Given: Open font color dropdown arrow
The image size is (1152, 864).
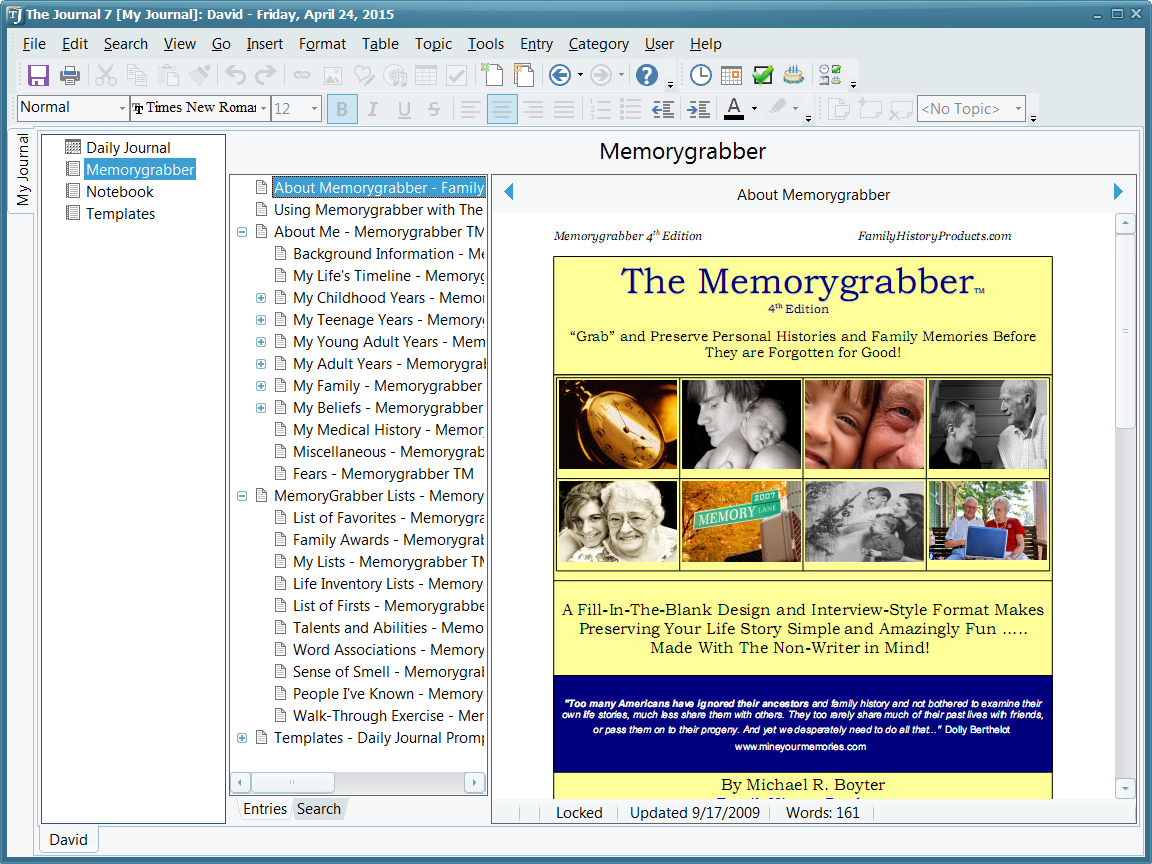Looking at the screenshot, I should (754, 109).
